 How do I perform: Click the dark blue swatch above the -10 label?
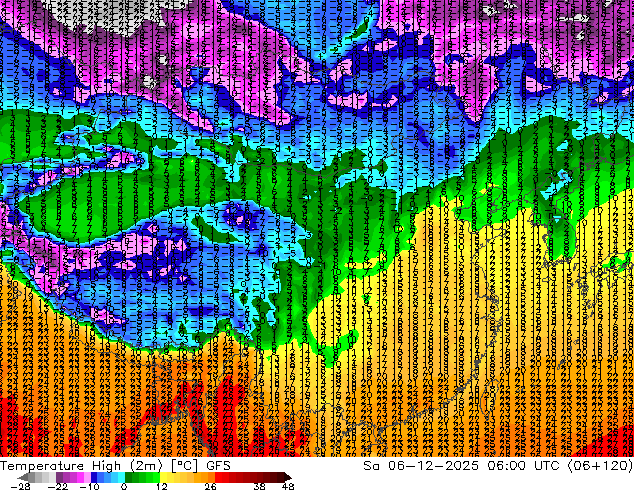[x=94, y=477]
